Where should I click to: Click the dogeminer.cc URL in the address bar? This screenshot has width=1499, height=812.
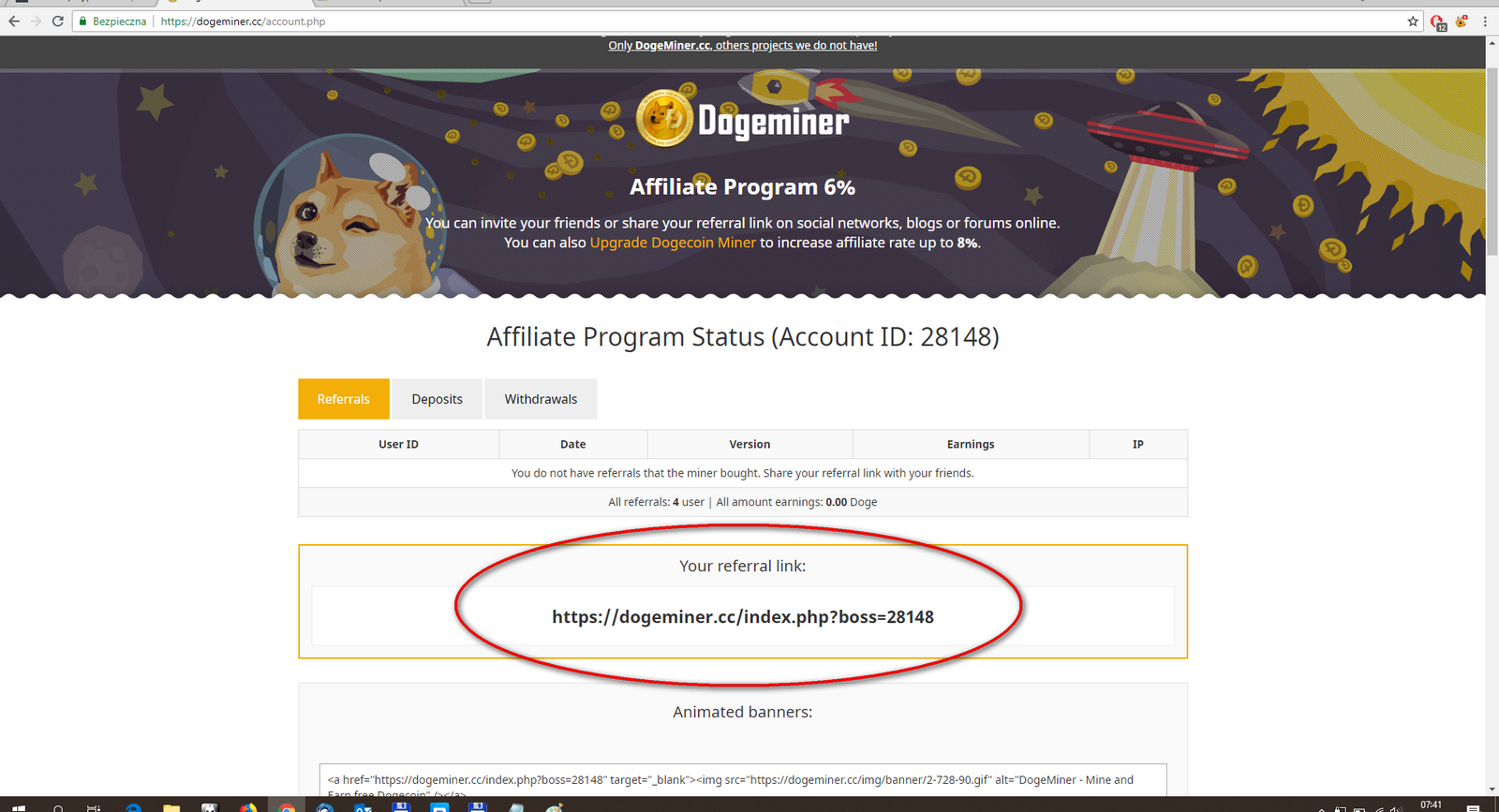(x=243, y=21)
